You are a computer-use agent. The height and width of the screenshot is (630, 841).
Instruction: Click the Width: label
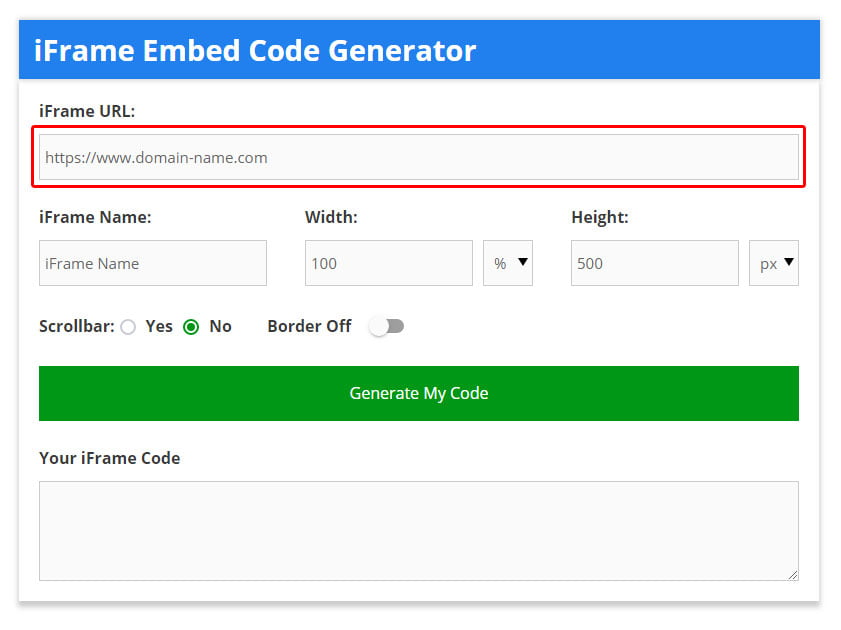coord(331,217)
